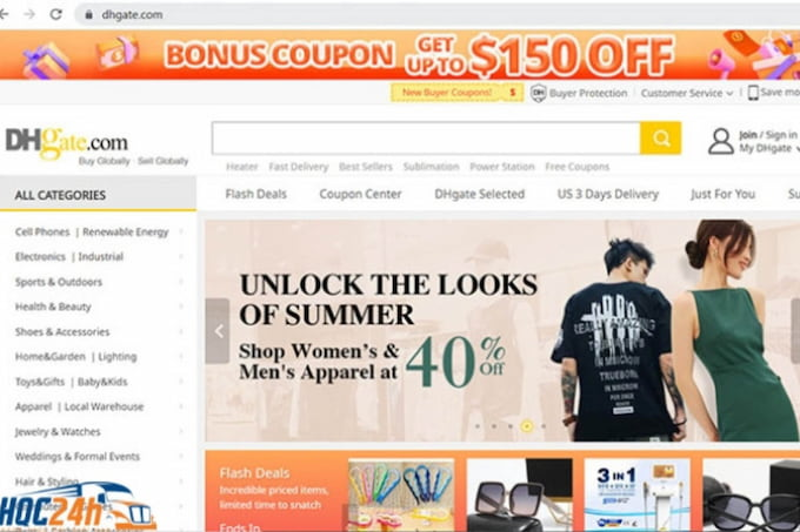Image resolution: width=800 pixels, height=532 pixels.
Task: Open the Customer Service dropdown
Action: [687, 93]
